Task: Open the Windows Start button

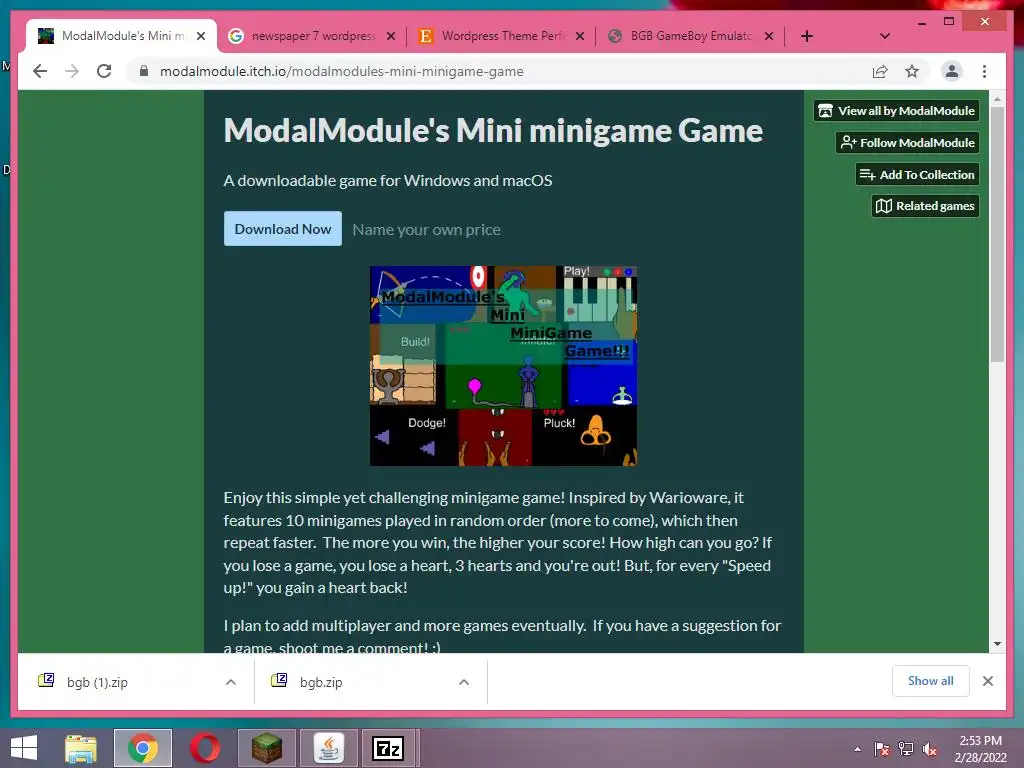Action: (24, 748)
